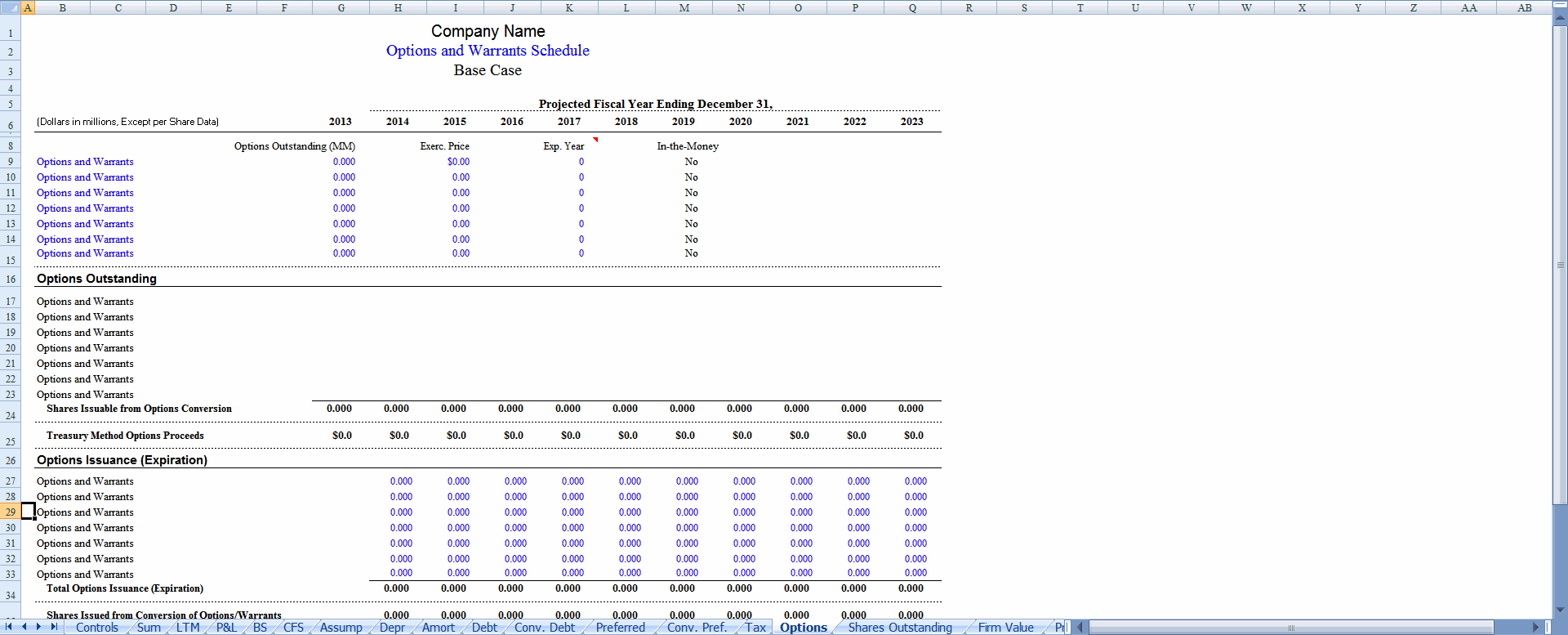1568x635 pixels.
Task: Click the expiration year 0 in row 11
Action: pyautogui.click(x=581, y=193)
